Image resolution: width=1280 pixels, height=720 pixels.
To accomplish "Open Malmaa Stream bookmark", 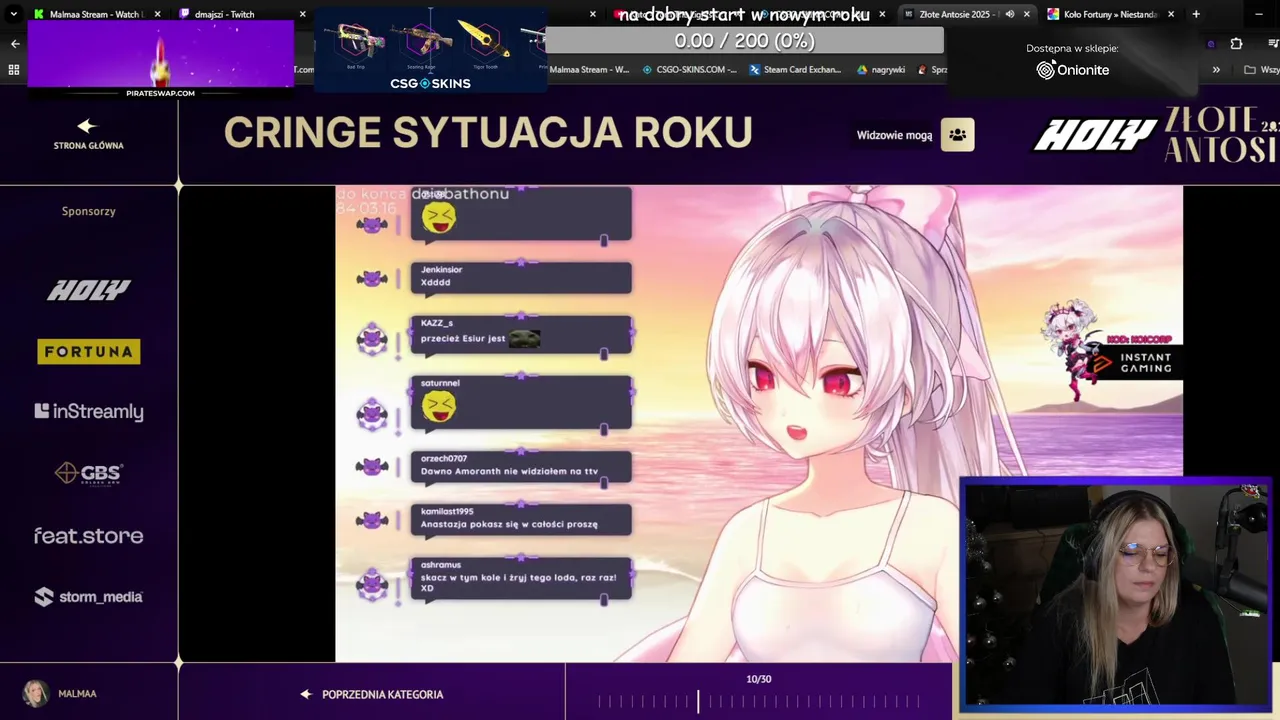I will coord(589,70).
